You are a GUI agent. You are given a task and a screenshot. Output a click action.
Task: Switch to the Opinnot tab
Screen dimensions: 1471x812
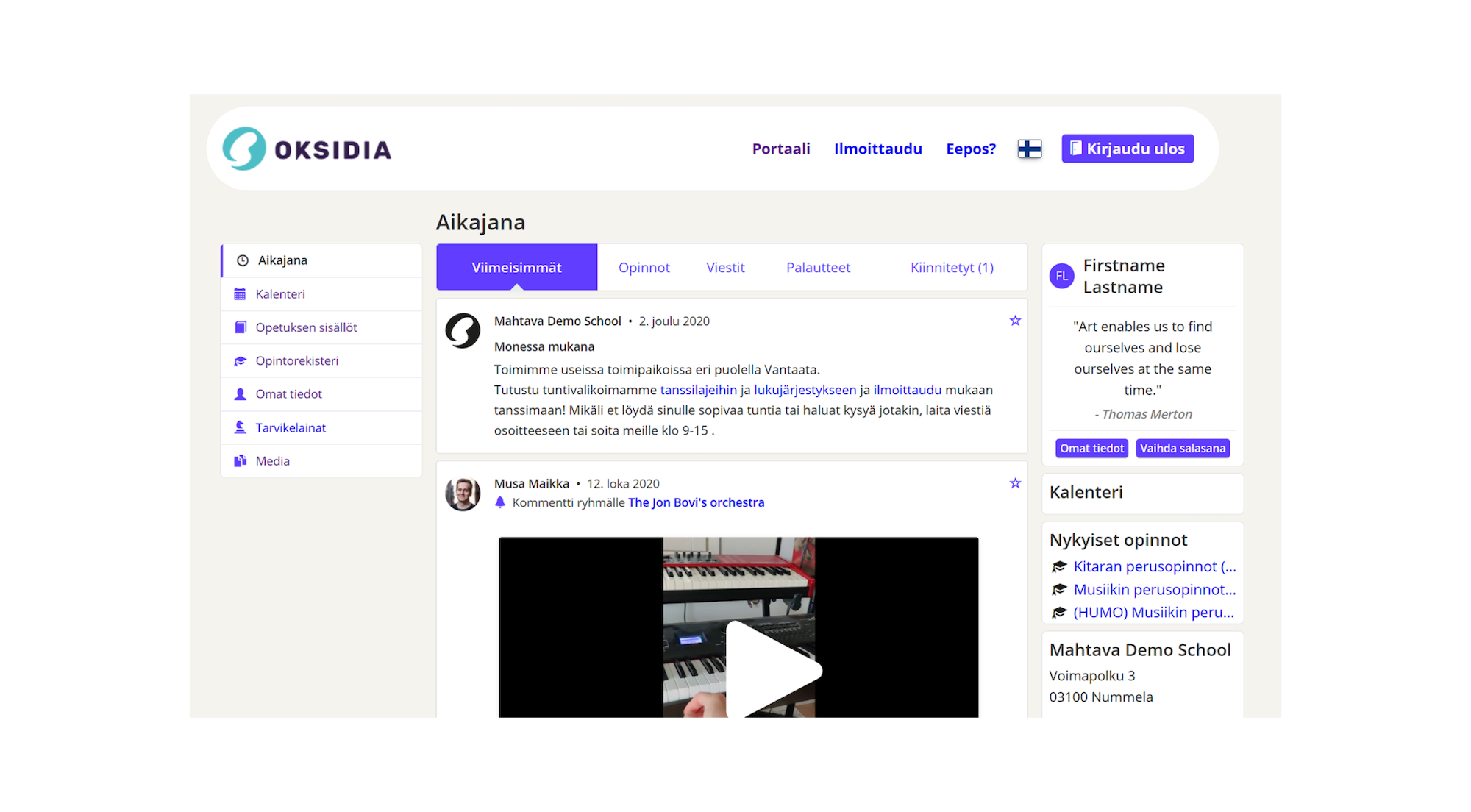click(x=644, y=268)
